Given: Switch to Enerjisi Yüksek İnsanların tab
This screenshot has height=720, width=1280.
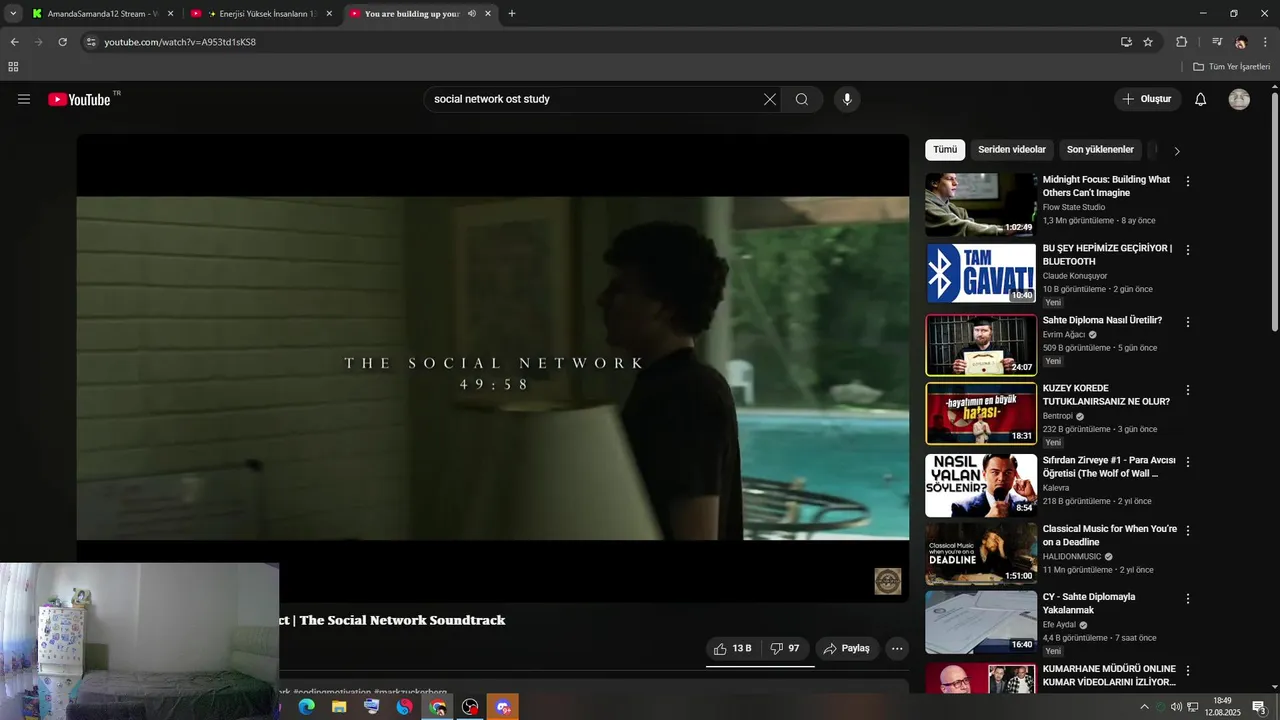Looking at the screenshot, I should click(x=259, y=14).
